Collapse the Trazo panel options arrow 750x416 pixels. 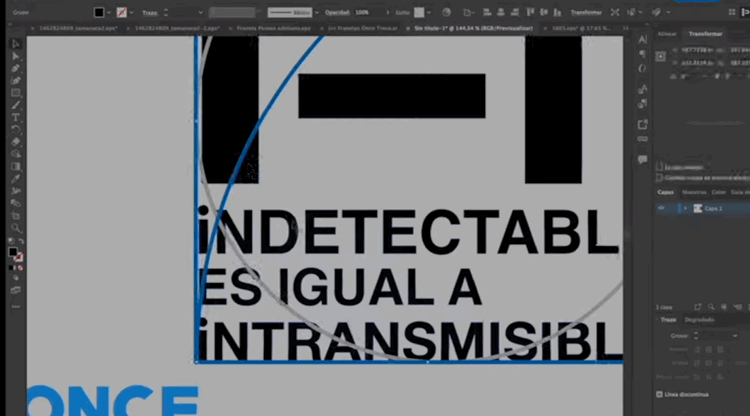pyautogui.click(x=658, y=319)
